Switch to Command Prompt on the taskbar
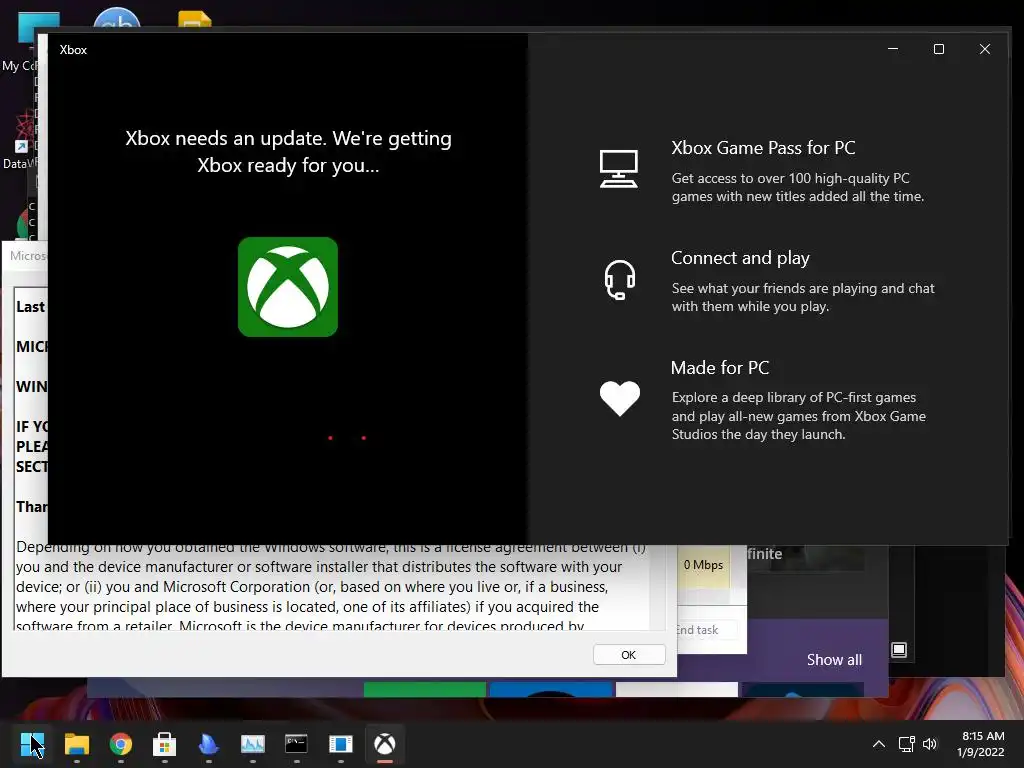1024x768 pixels. coord(296,744)
